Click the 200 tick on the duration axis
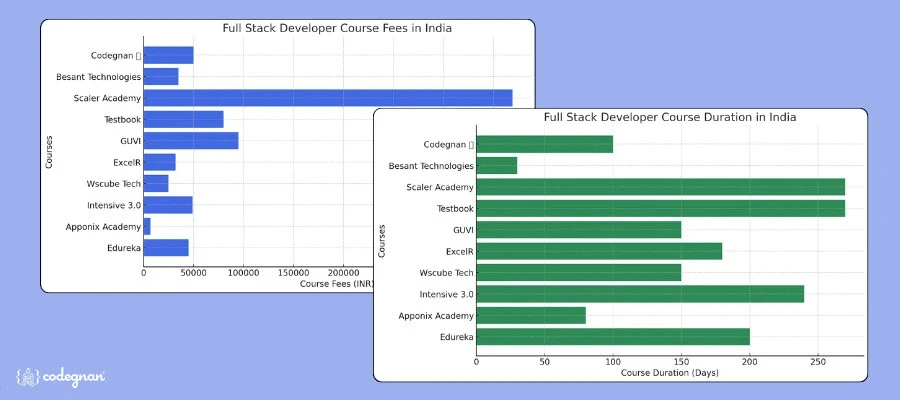 coord(750,362)
